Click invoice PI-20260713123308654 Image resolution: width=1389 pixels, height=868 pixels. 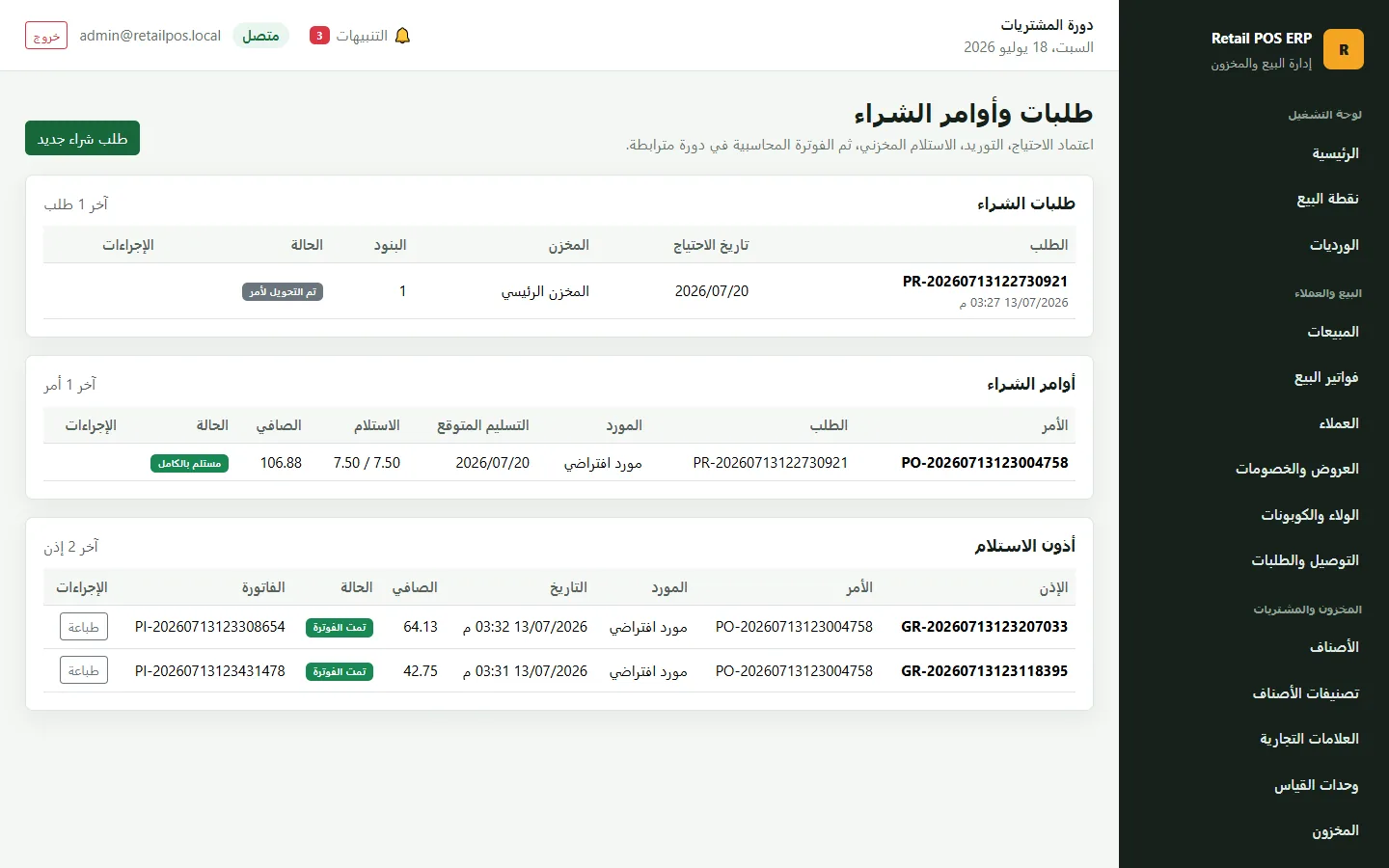(x=210, y=627)
